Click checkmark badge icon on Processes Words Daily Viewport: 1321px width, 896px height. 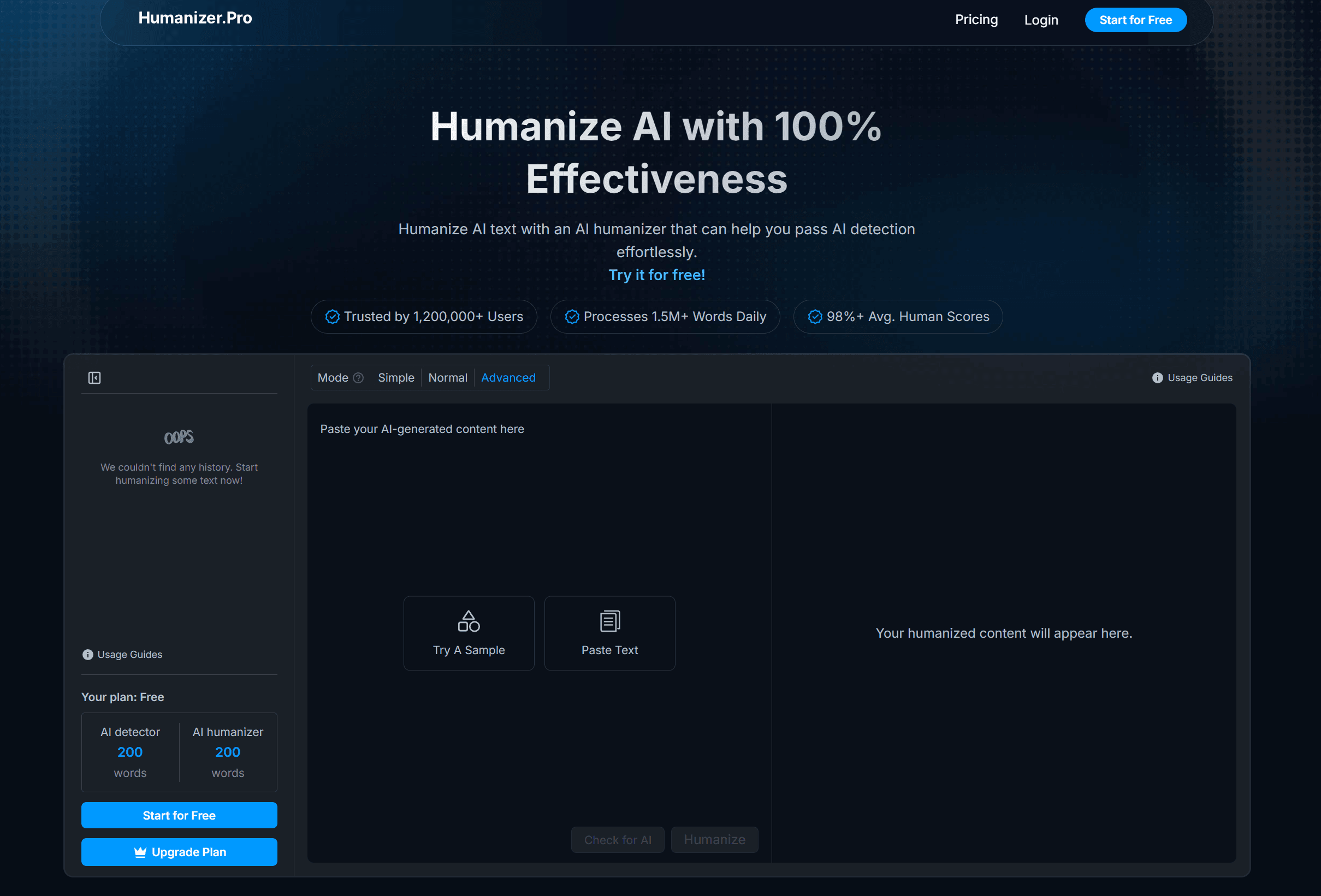(x=572, y=317)
